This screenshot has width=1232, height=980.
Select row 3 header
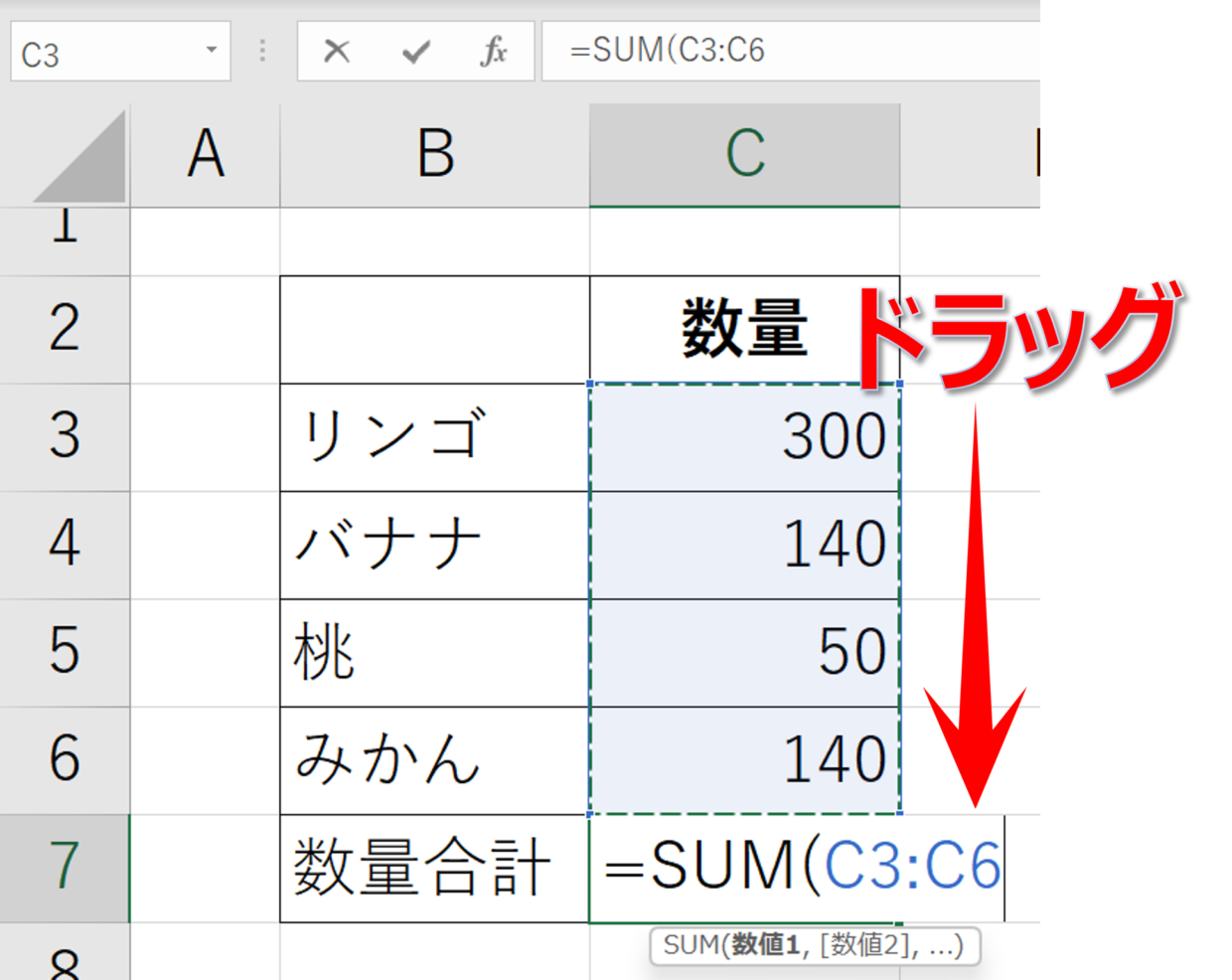[x=65, y=437]
